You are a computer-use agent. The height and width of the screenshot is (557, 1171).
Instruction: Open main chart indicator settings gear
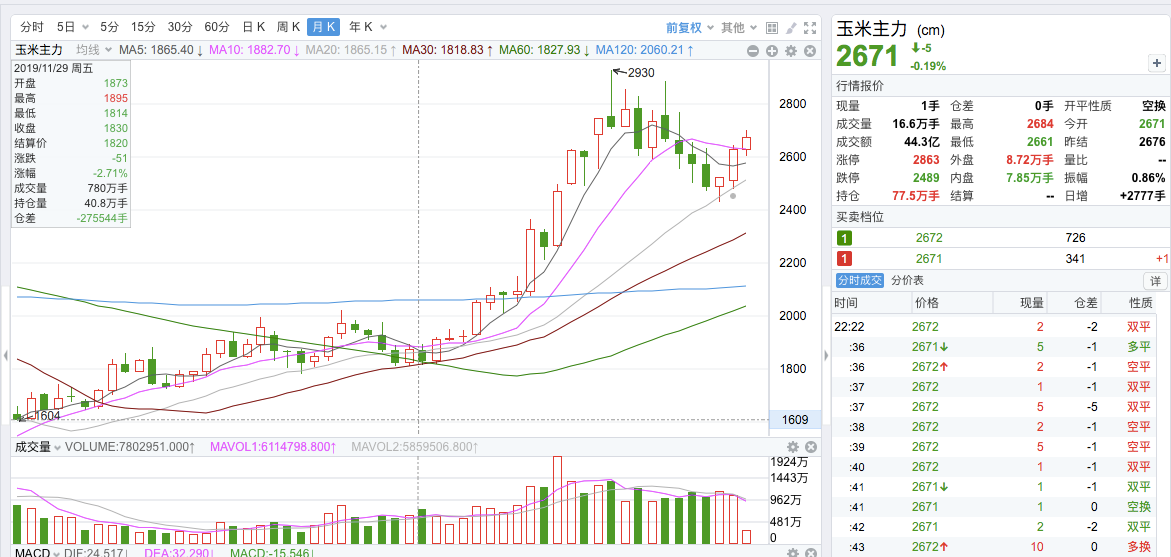pyautogui.click(x=791, y=51)
